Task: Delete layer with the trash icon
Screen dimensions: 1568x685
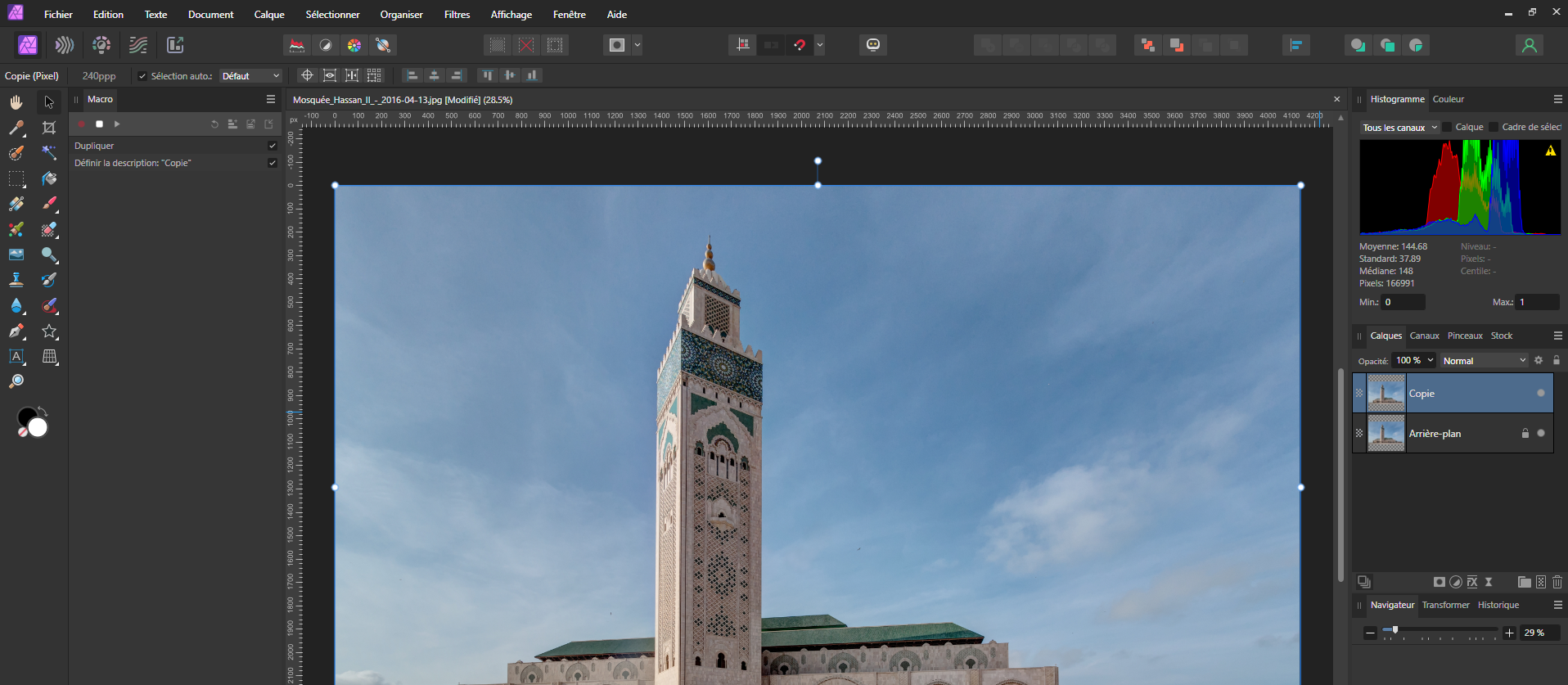Action: [1557, 582]
